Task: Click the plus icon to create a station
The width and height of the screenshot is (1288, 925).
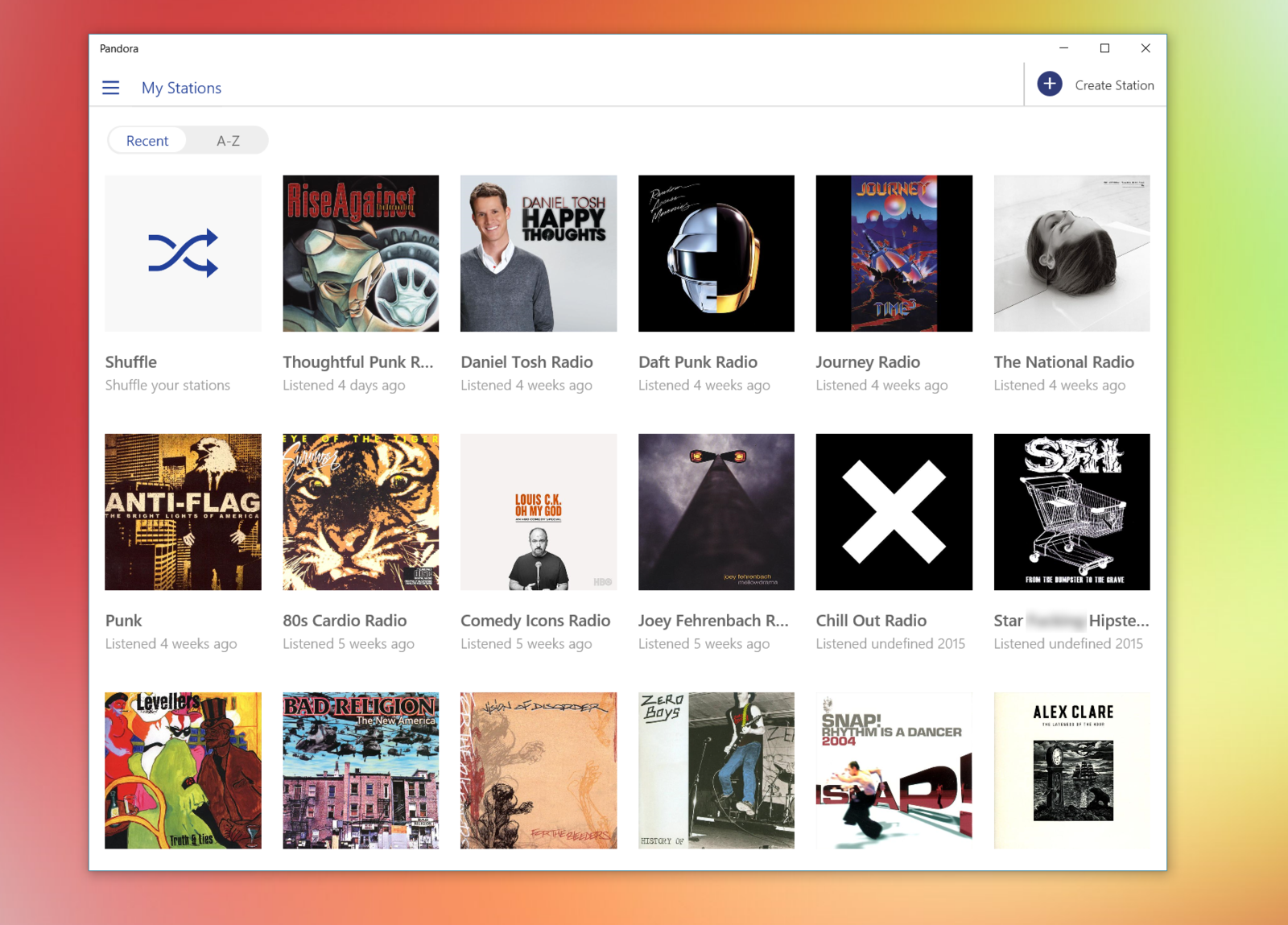Action: click(x=1049, y=83)
